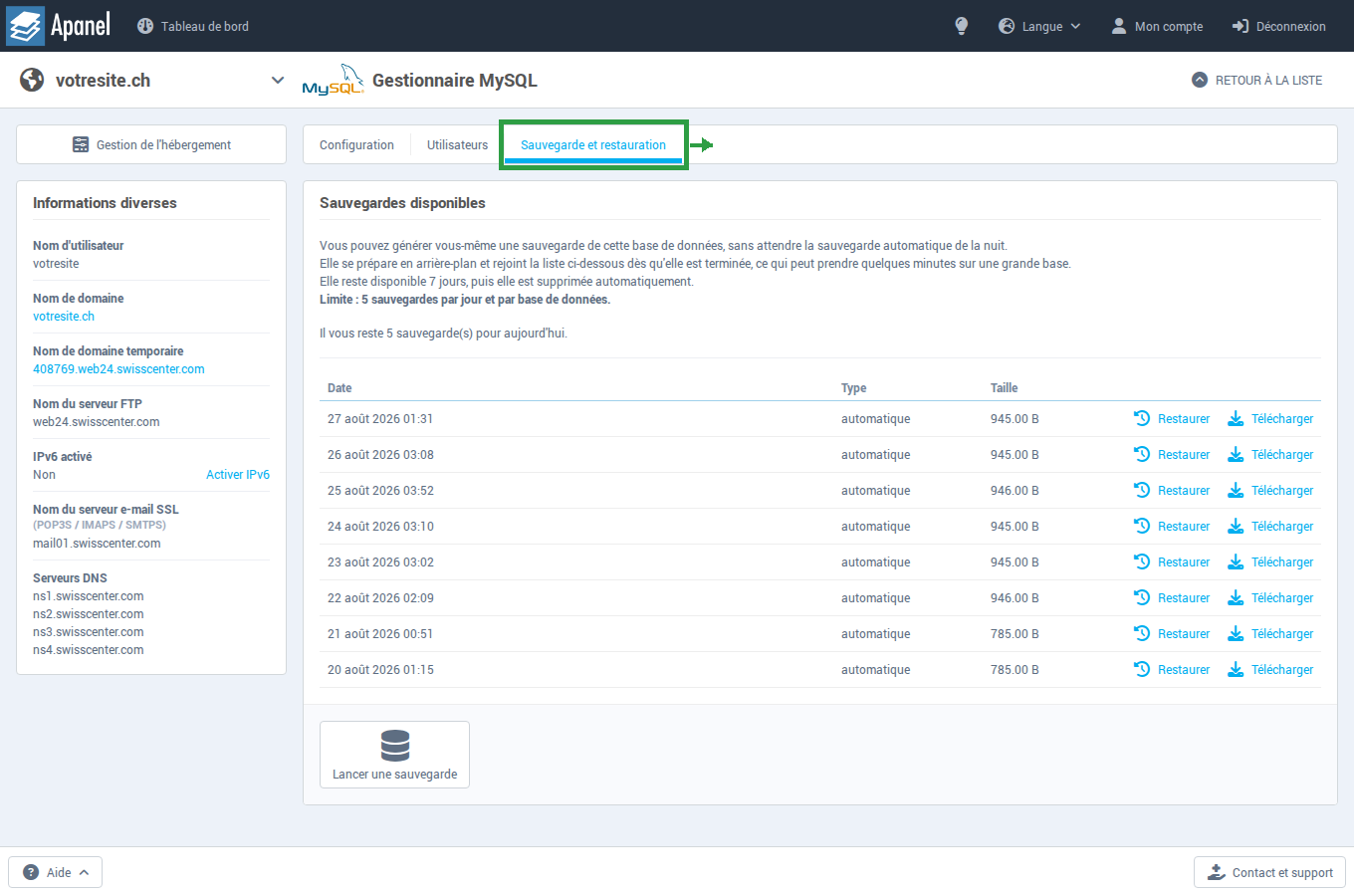Click the Apanel logo icon
Viewport: 1354px width, 896px height.
coord(25,26)
